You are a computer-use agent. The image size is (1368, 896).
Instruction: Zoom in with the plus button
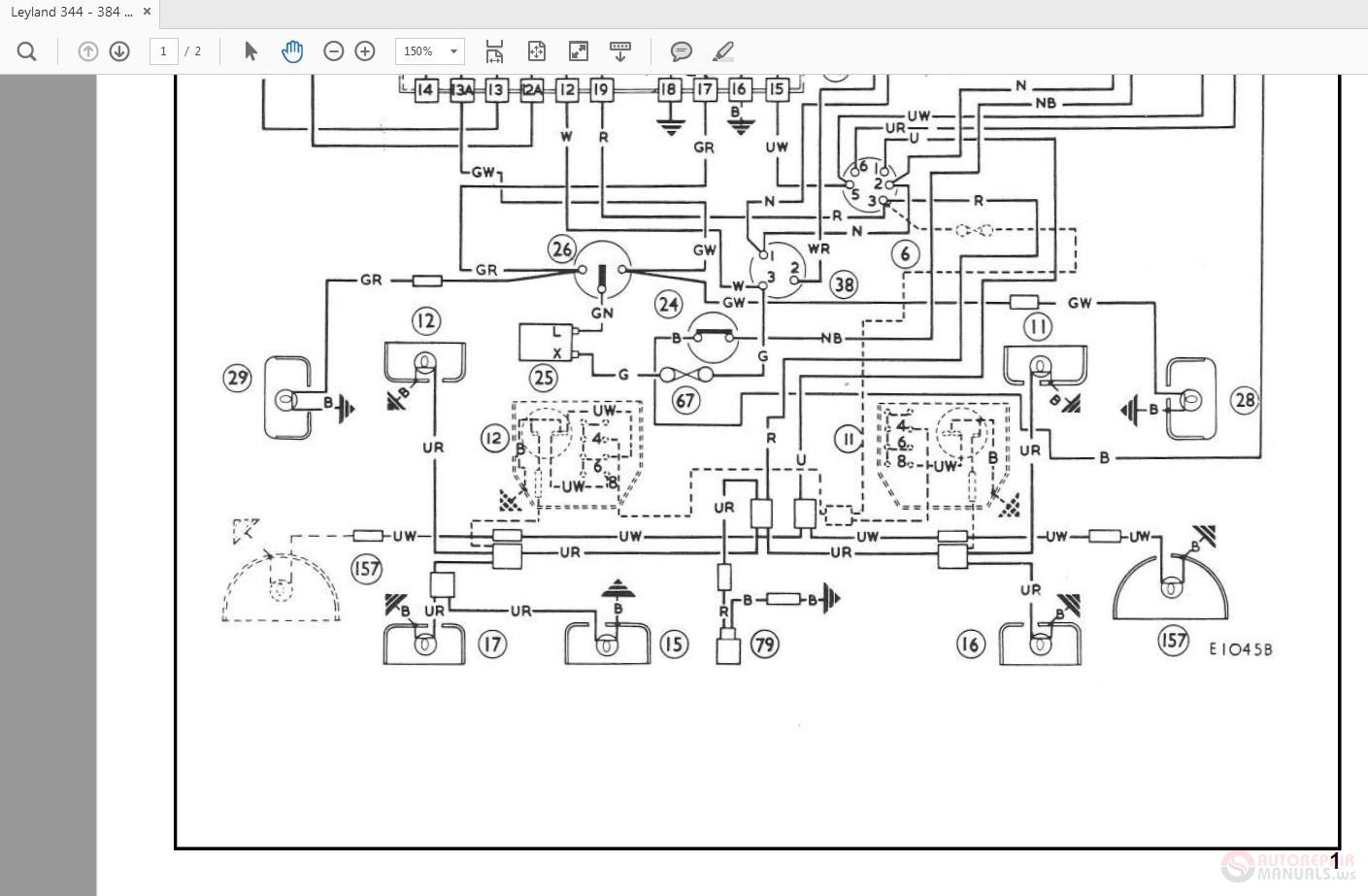(x=365, y=51)
